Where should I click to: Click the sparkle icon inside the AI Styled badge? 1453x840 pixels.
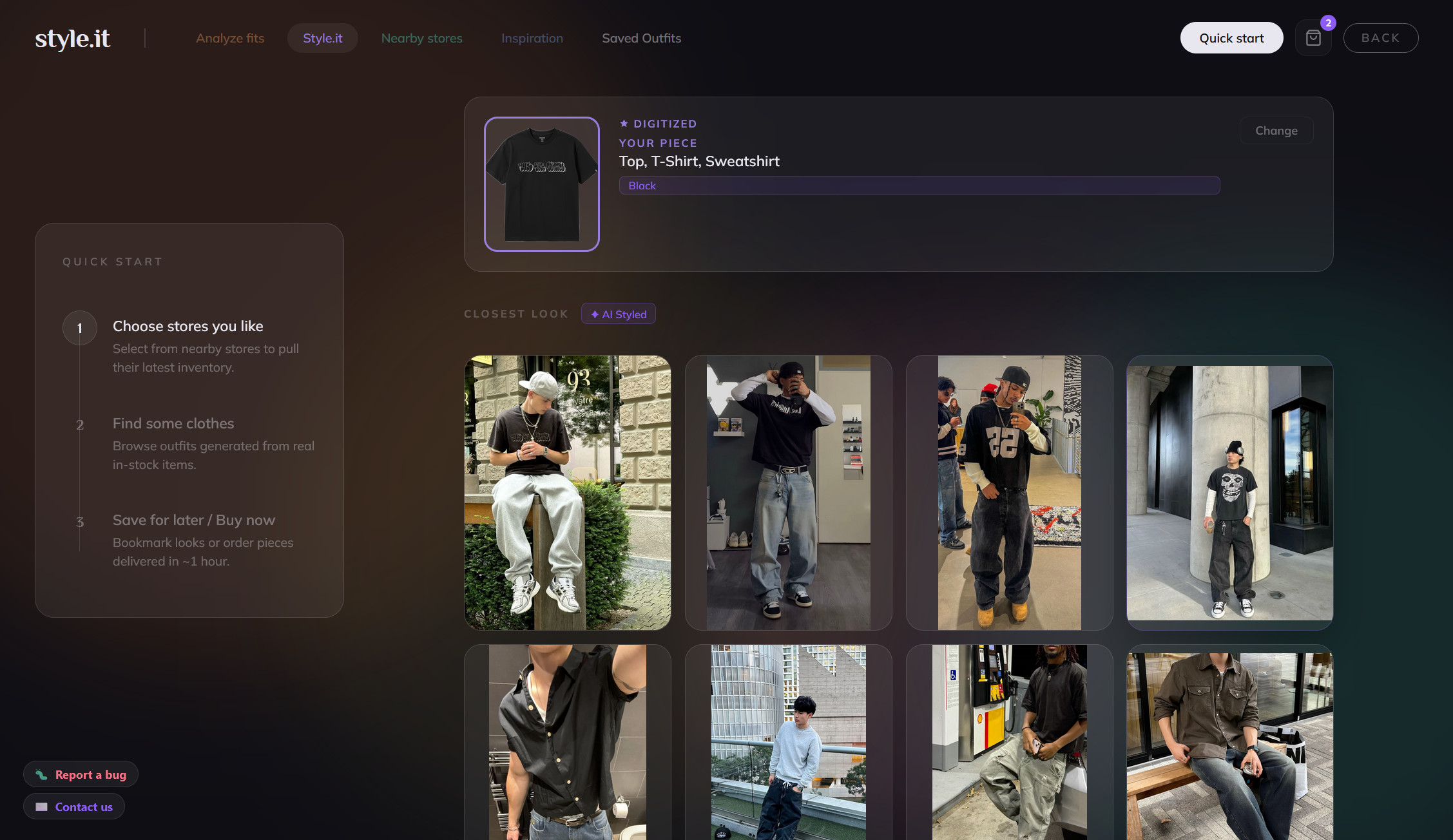click(x=595, y=314)
